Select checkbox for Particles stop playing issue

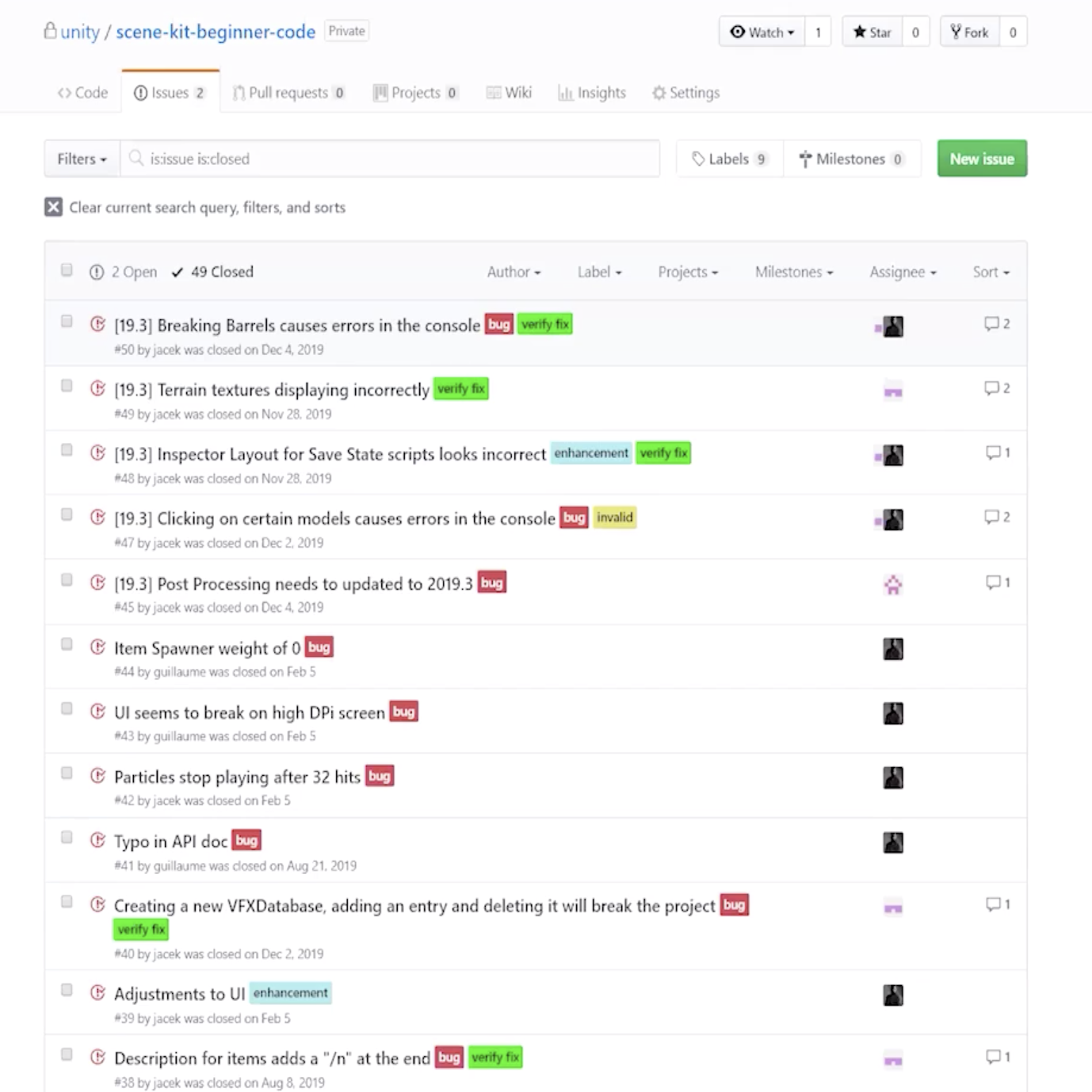[67, 773]
